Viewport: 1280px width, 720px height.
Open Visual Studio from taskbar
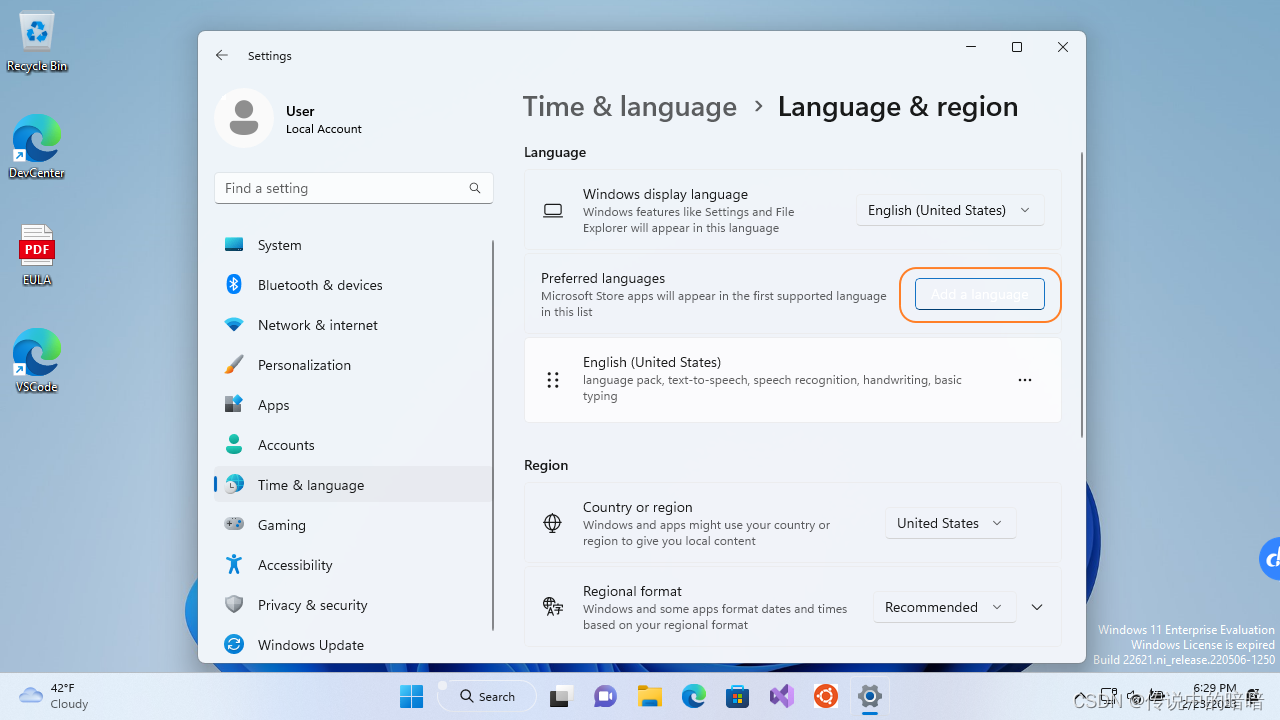pyautogui.click(x=782, y=697)
